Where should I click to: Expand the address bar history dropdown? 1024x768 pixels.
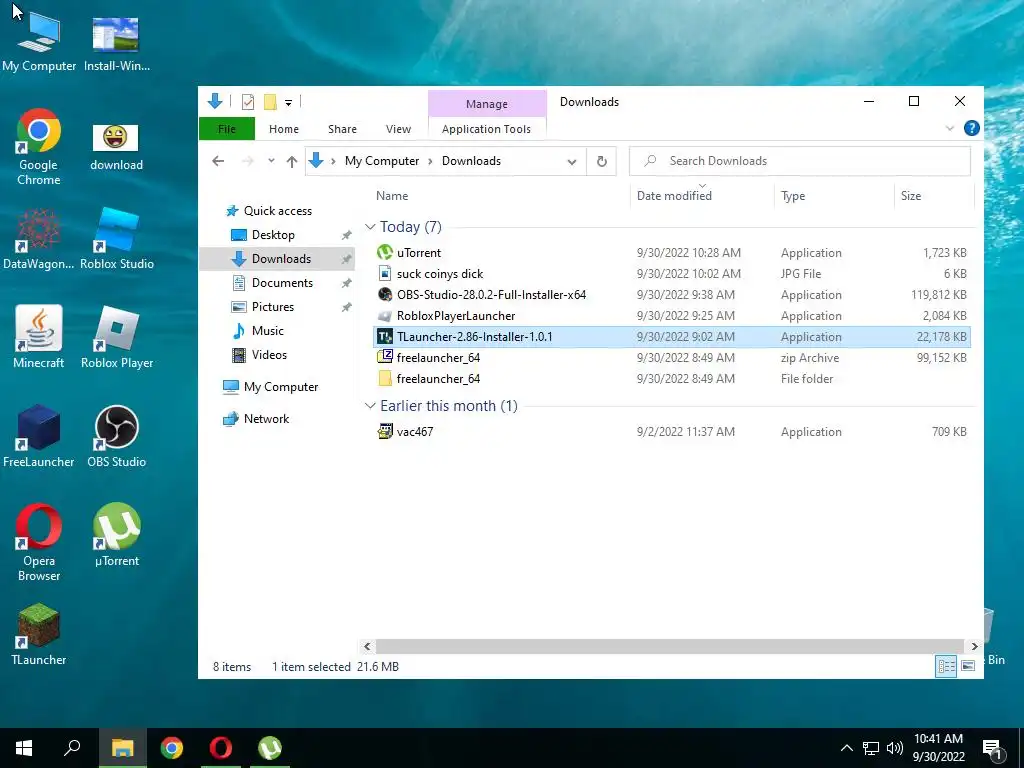pyautogui.click(x=571, y=161)
